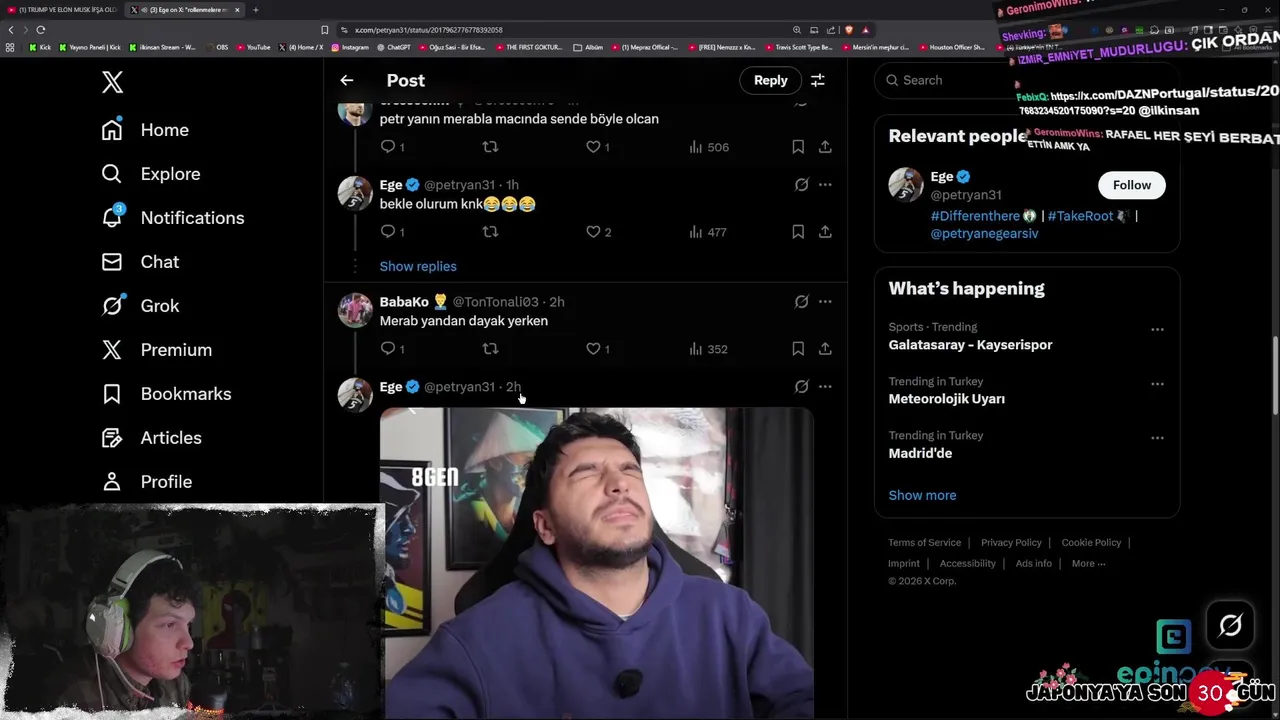This screenshot has width=1280, height=720.
Task: Repost BabaKo's 'Merab yandan' comment
Action: click(x=490, y=349)
